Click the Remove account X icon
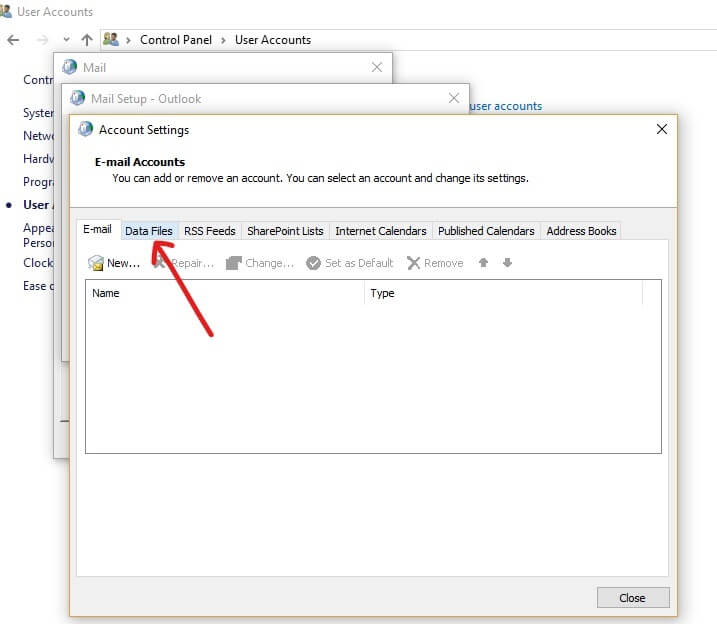Screen dimensions: 717x624 tap(414, 263)
